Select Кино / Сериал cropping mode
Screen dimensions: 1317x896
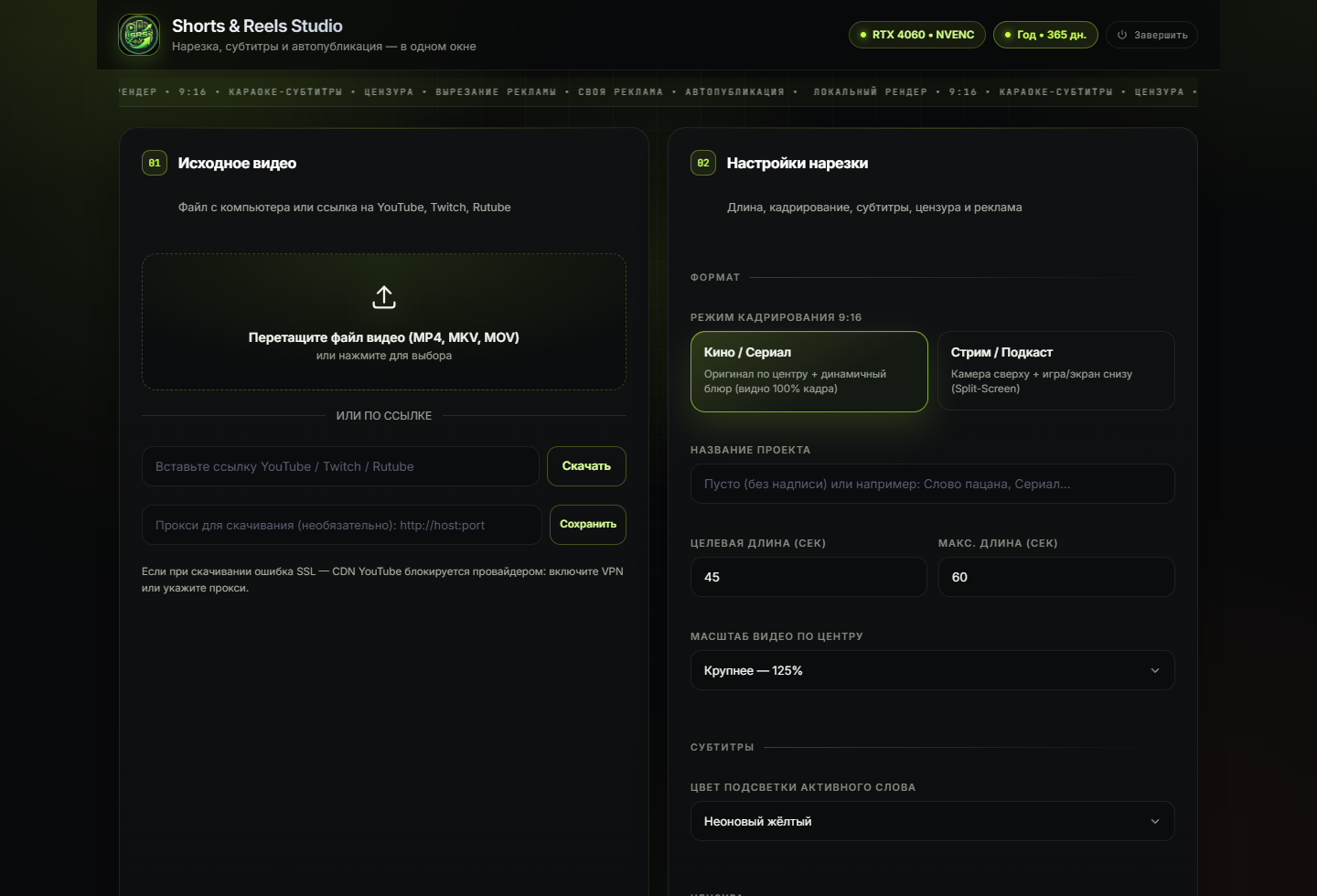pyautogui.click(x=809, y=371)
